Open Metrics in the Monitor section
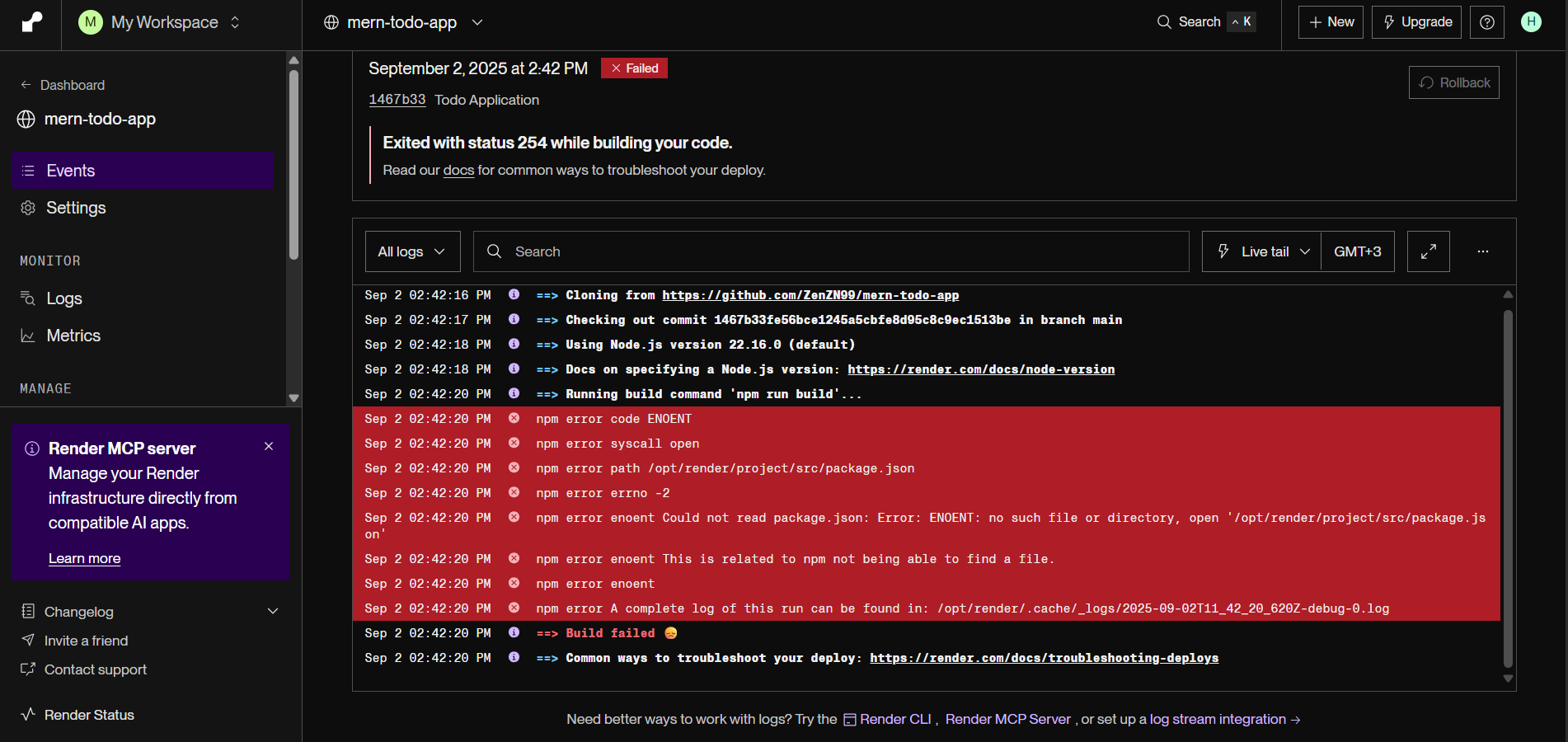This screenshot has width=1568, height=742. point(143,336)
